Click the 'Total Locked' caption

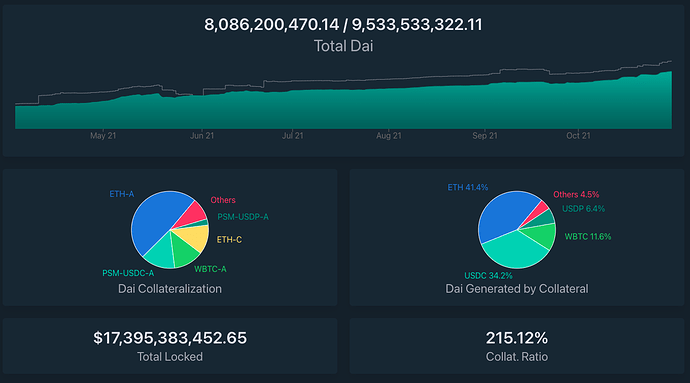click(x=170, y=357)
